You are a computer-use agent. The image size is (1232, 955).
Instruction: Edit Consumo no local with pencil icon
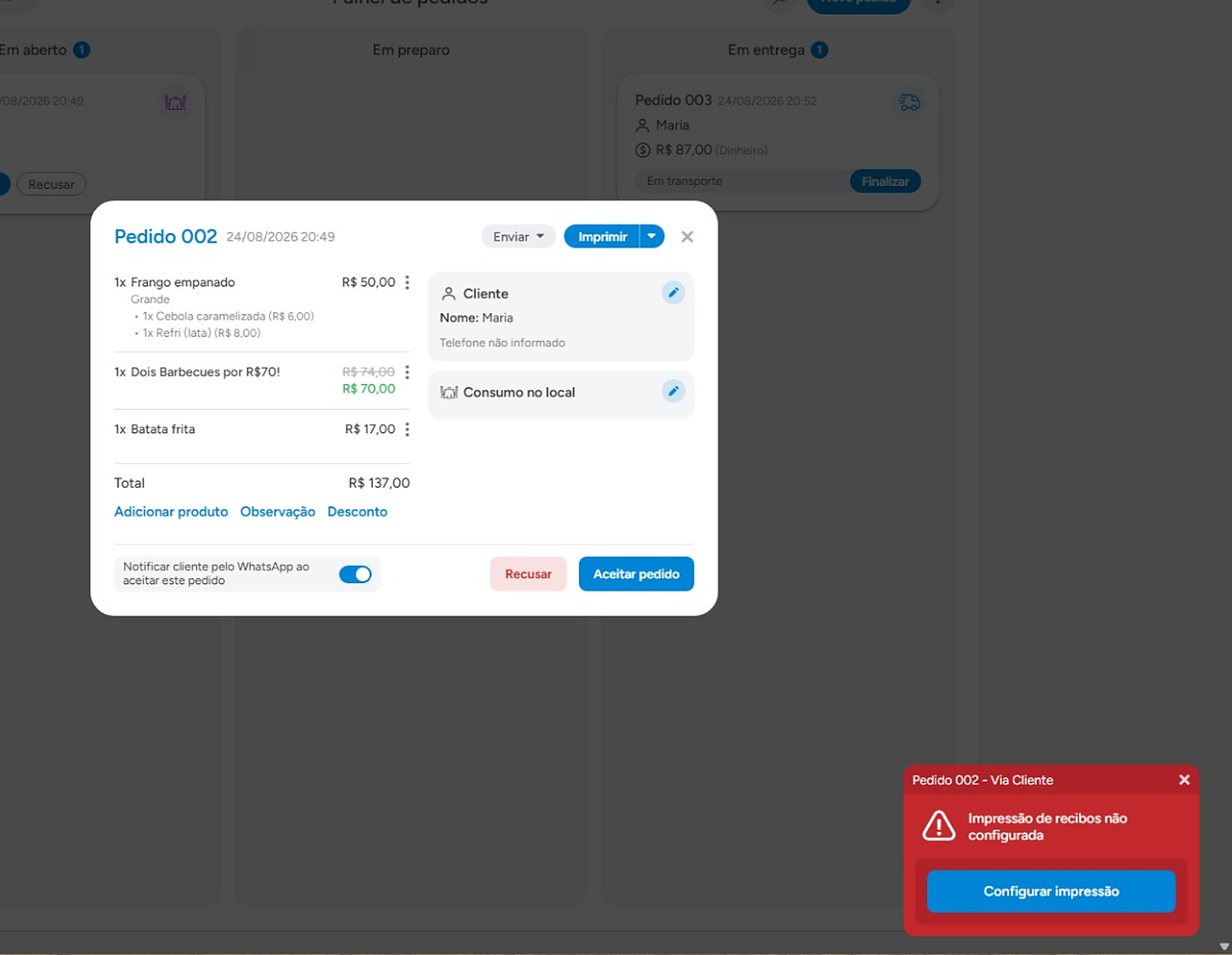click(x=673, y=391)
